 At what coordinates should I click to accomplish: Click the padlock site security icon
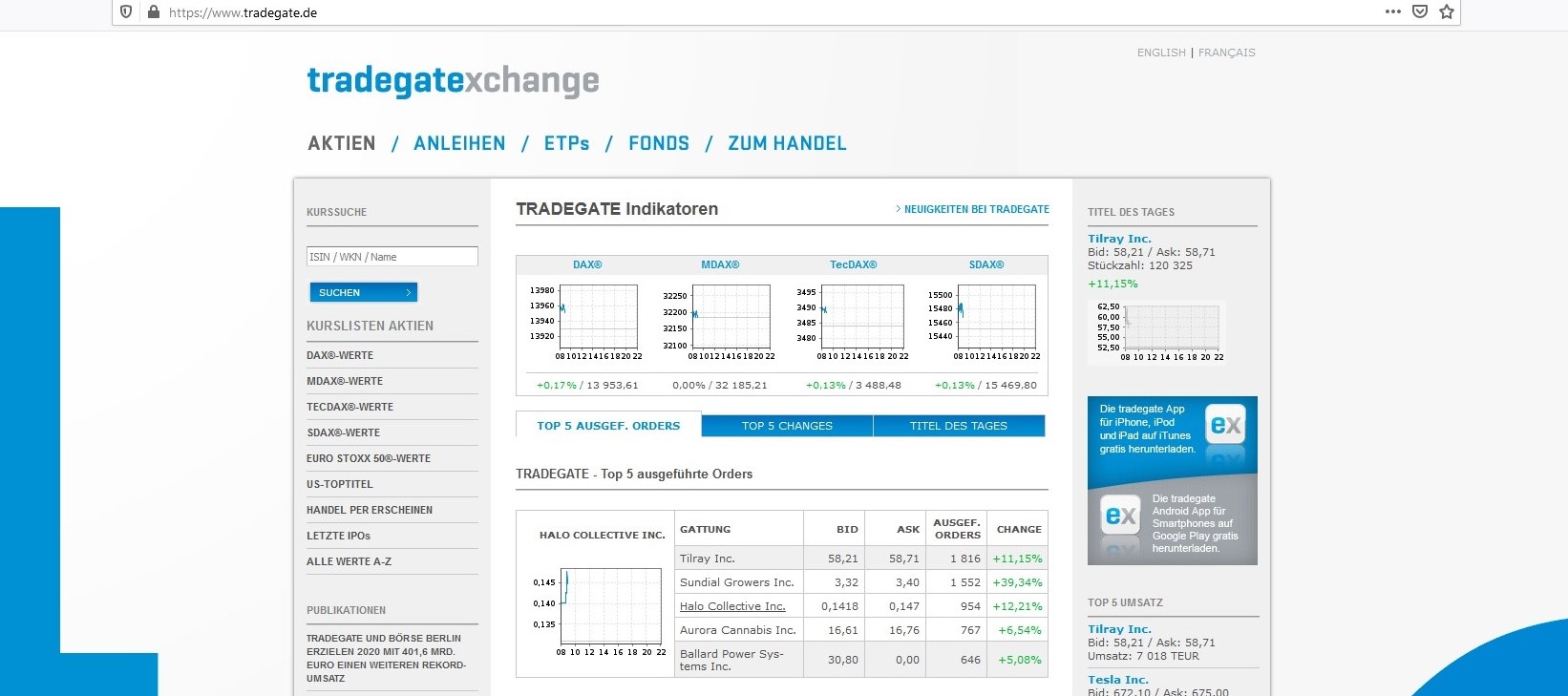(x=153, y=12)
